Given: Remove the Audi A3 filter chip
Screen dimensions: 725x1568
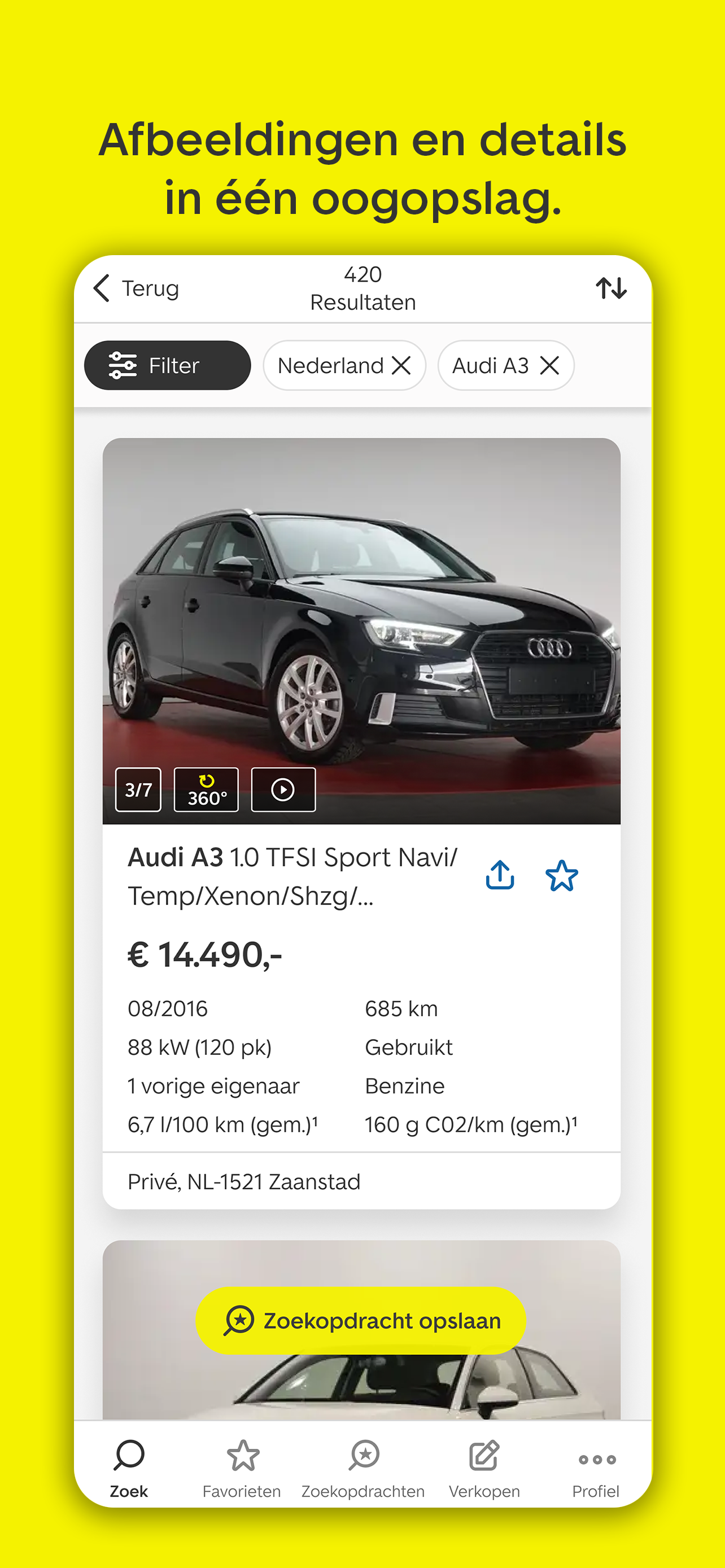Looking at the screenshot, I should pyautogui.click(x=550, y=365).
